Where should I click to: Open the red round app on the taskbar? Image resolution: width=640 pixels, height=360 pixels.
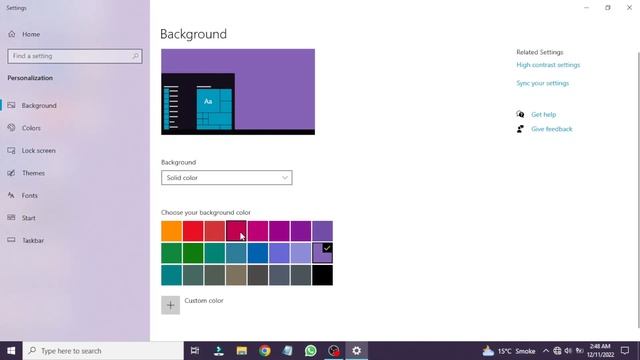(334, 351)
